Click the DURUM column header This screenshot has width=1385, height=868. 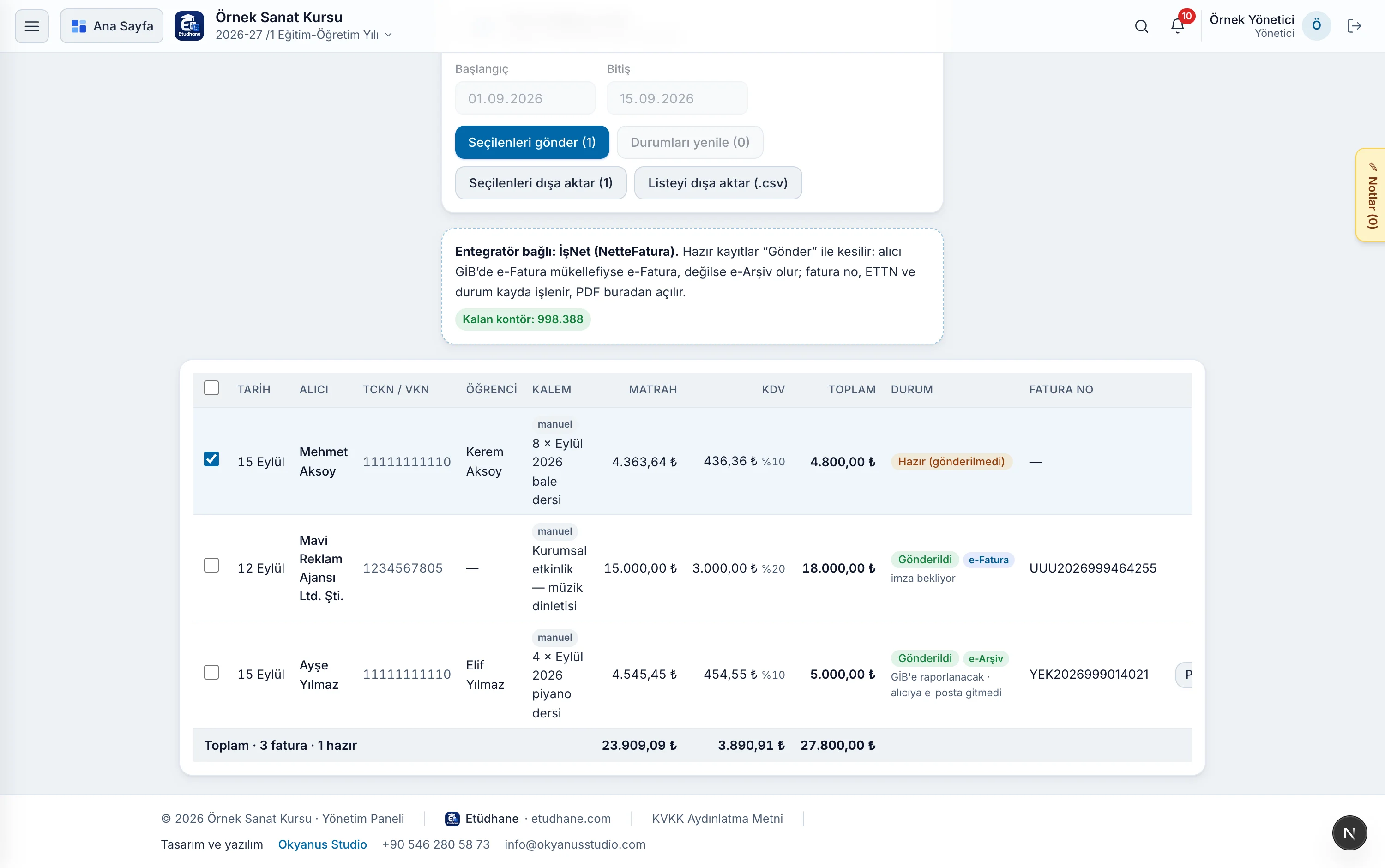911,390
